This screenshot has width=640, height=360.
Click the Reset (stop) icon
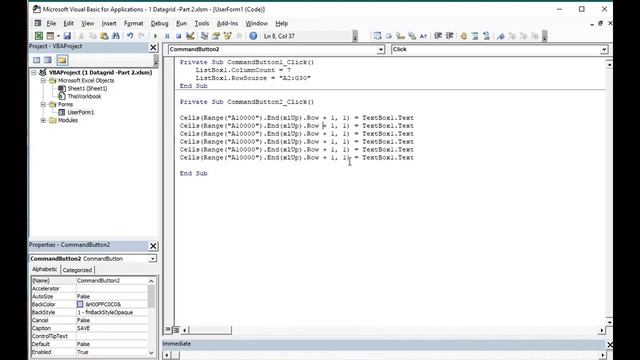(x=178, y=36)
